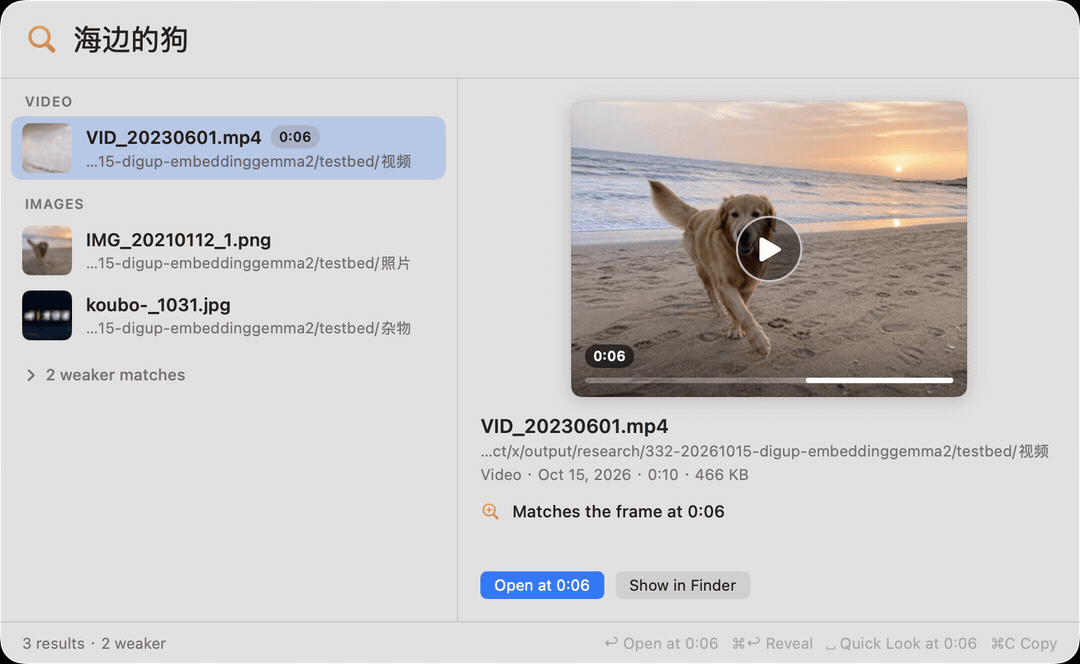Select the VID_20230601.mp4 video result
This screenshot has width=1080, height=664.
(228, 148)
